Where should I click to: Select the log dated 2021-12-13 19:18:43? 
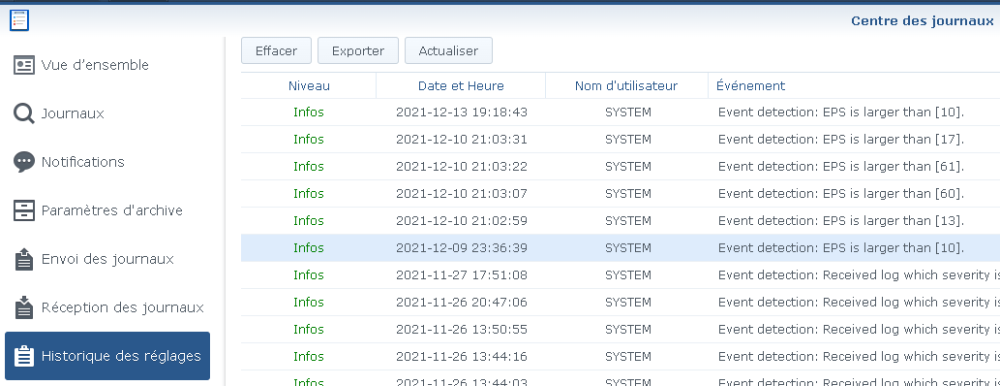621,112
